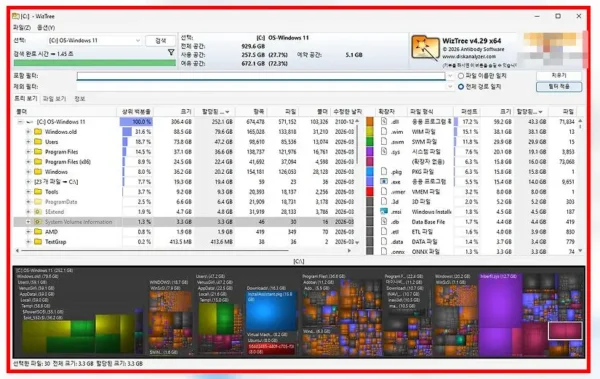Click the filter funnel icon
This screenshot has height=379, width=600.
171,52
